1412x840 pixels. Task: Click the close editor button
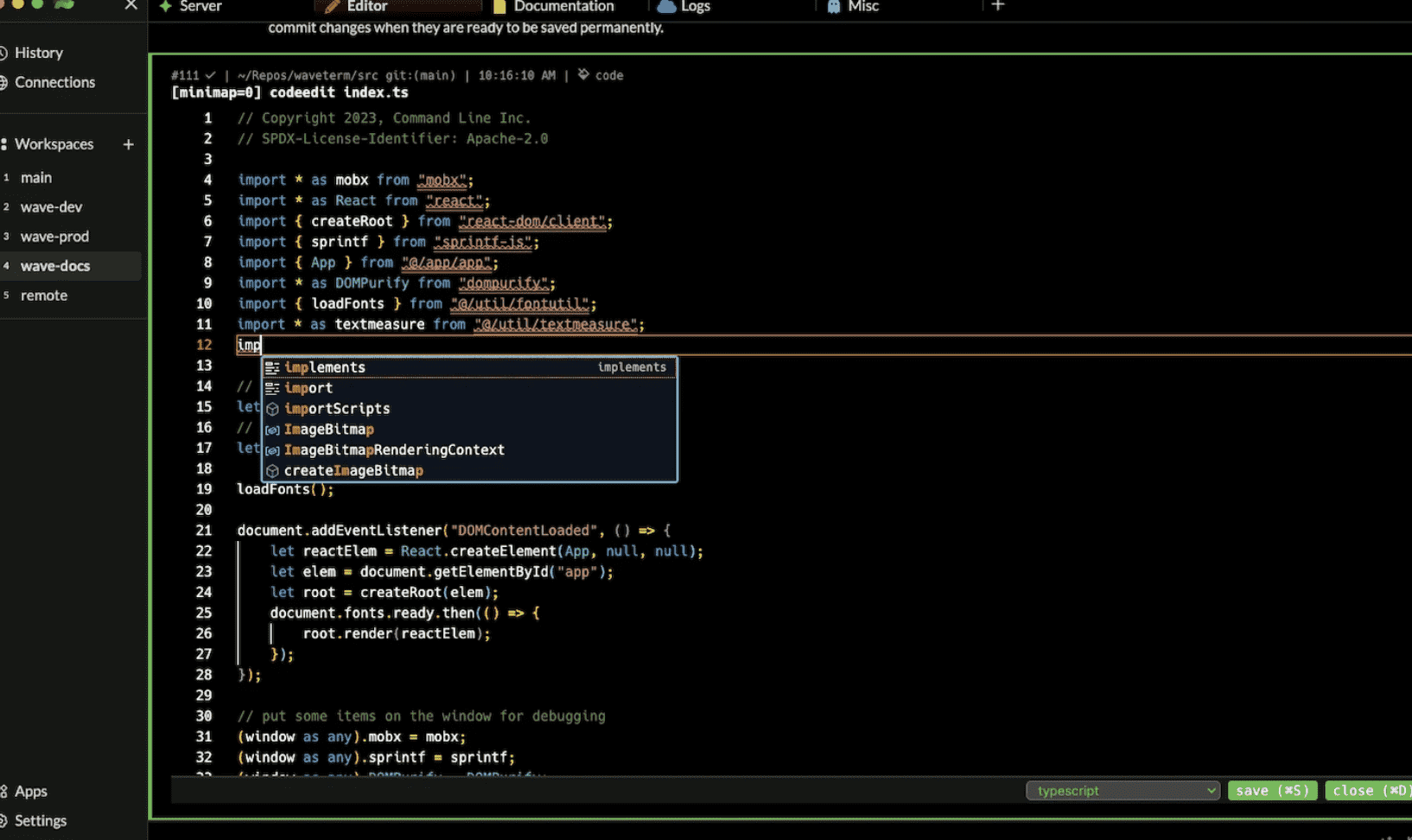coord(1369,791)
